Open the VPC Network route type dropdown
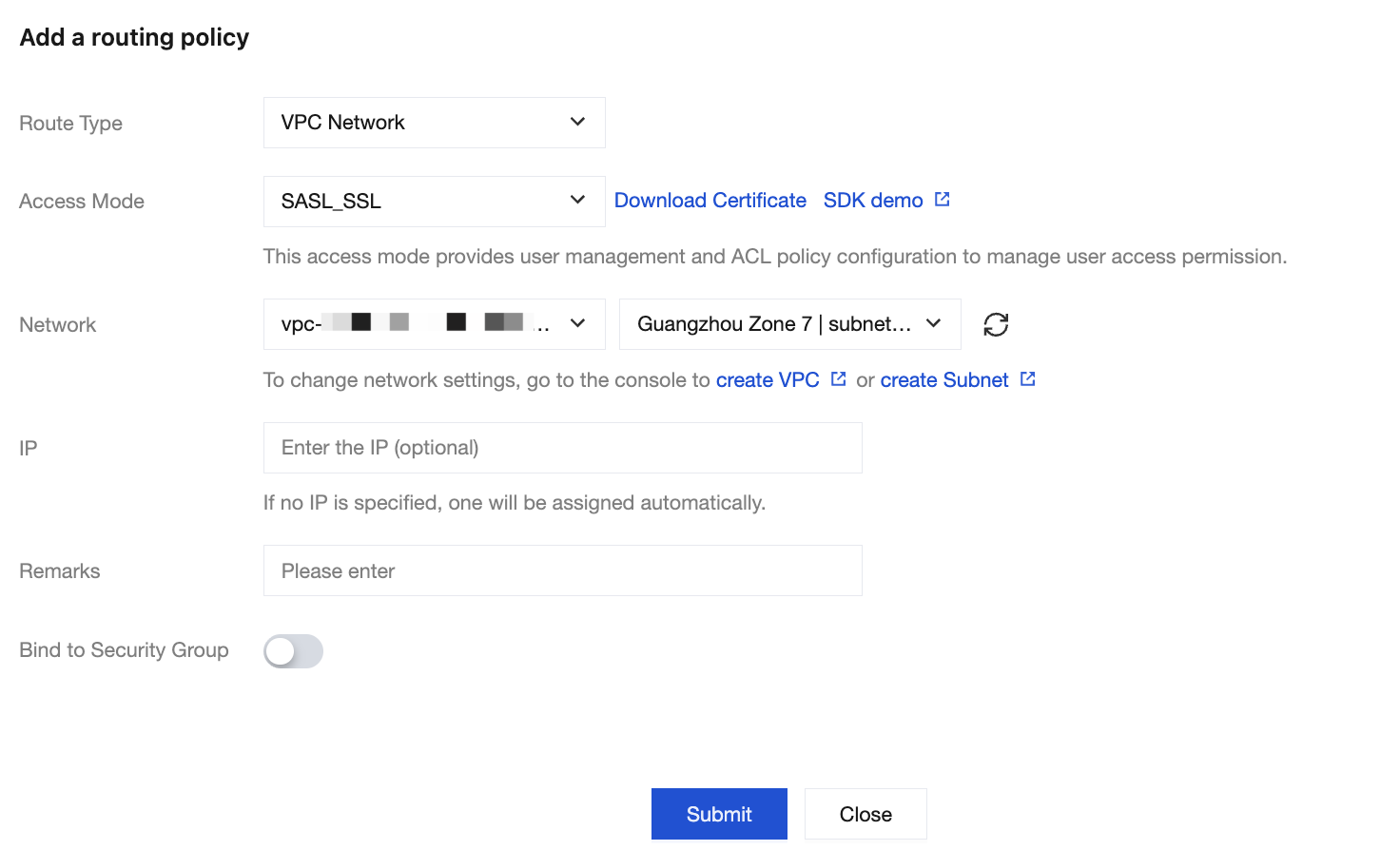Screen dimensions: 1400x850 435,123
